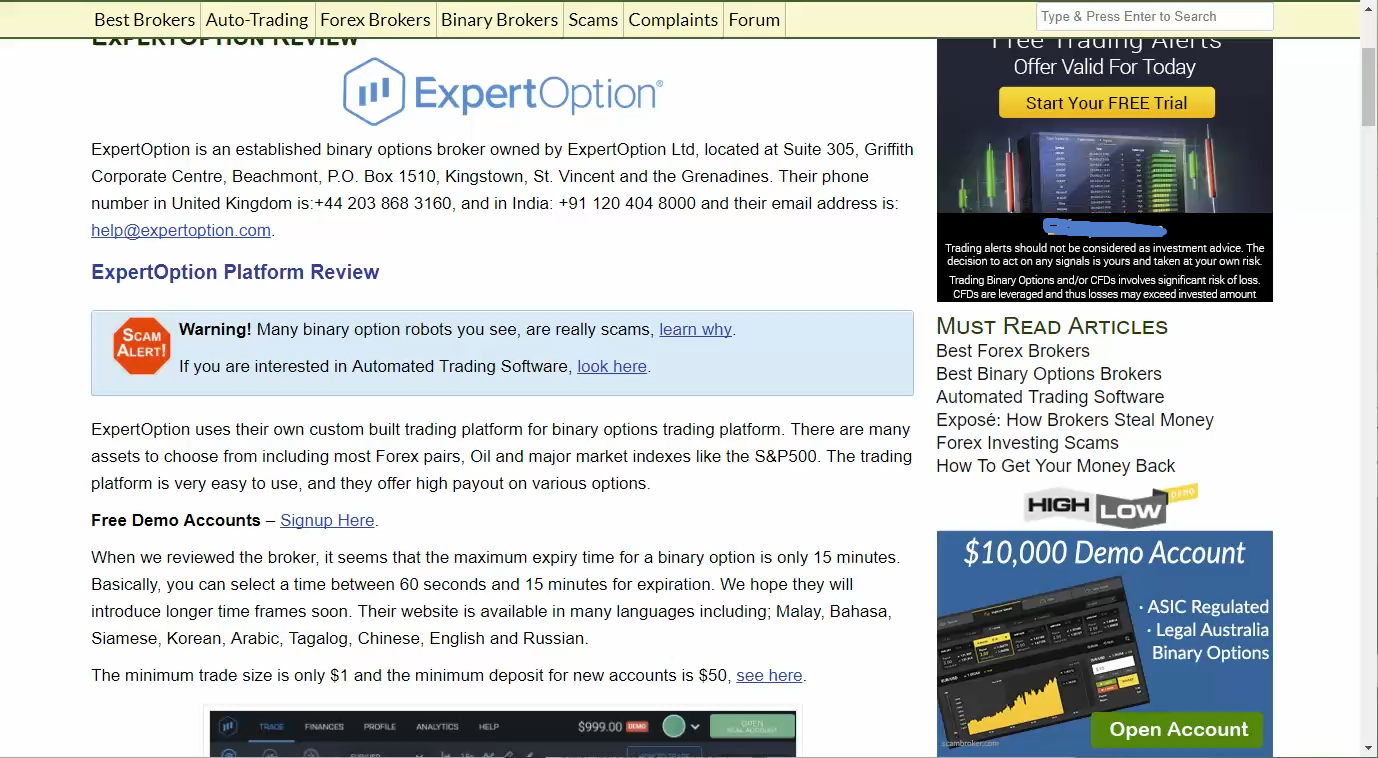Open the Complaints menu item
Image resolution: width=1378 pixels, height=758 pixels.
pyautogui.click(x=673, y=19)
